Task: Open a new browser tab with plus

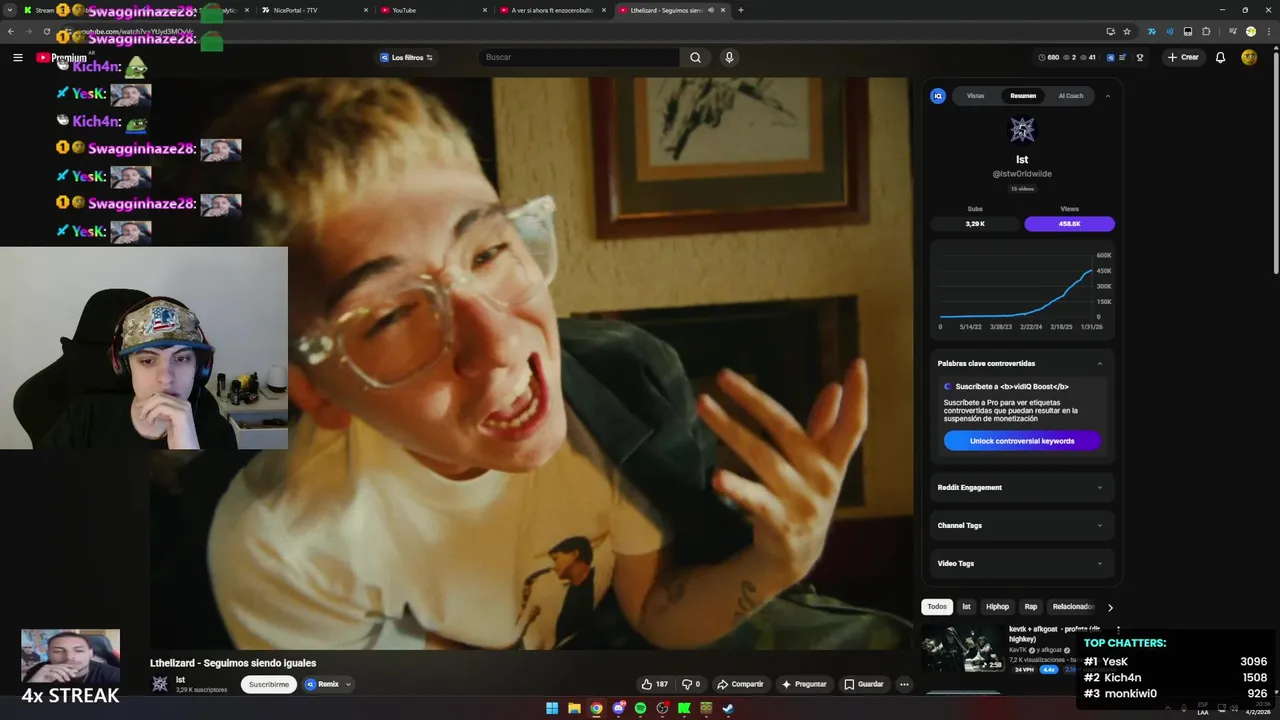Action: 740,10
